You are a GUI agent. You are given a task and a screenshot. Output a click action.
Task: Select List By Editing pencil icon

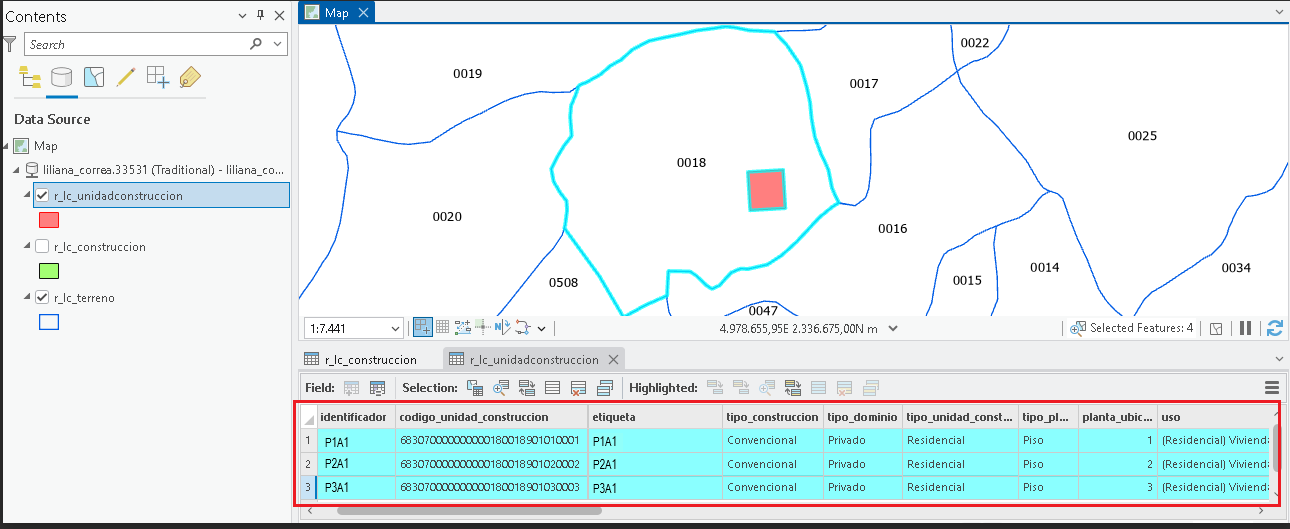tap(126, 77)
